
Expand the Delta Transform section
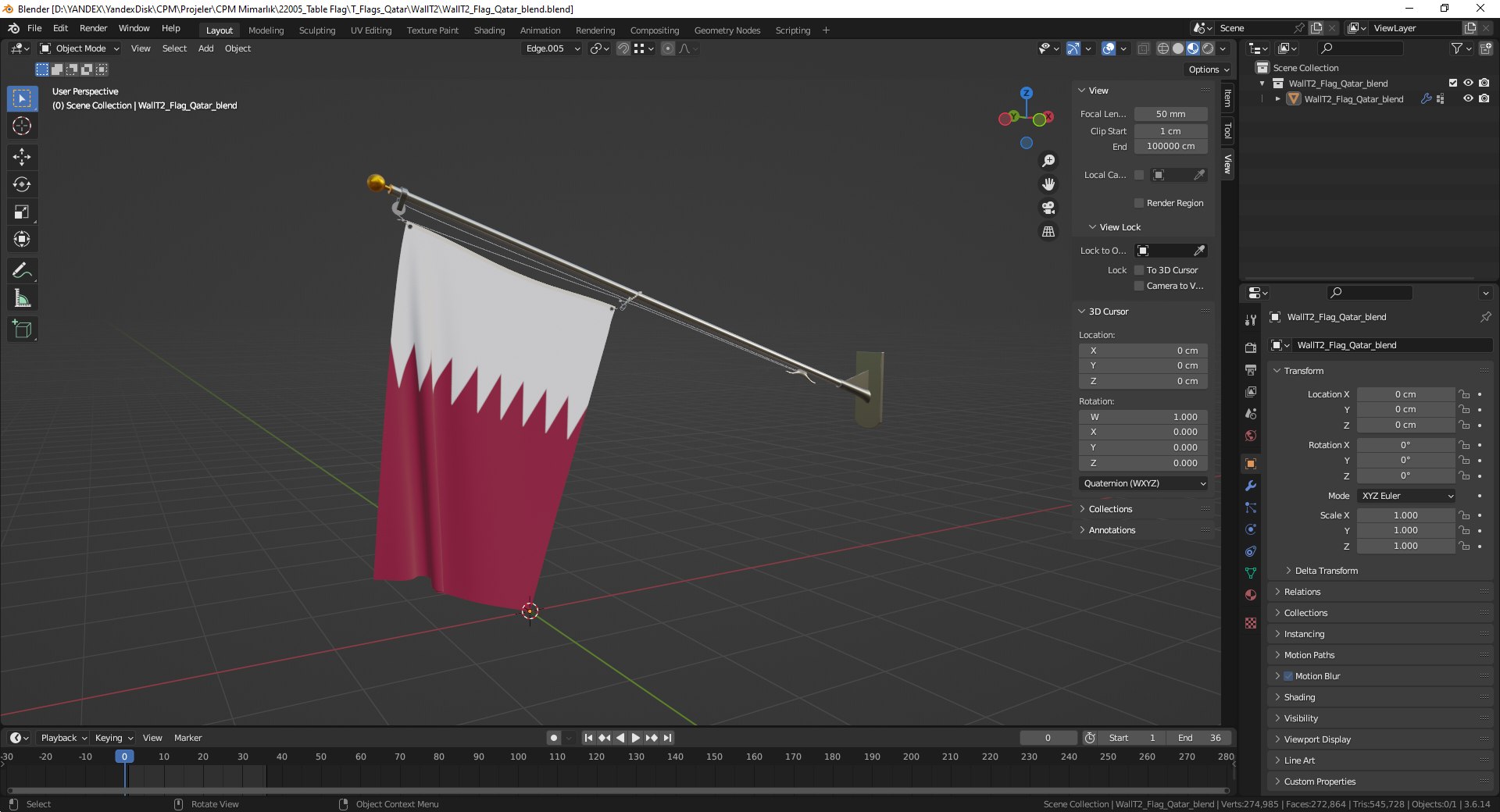point(1325,571)
